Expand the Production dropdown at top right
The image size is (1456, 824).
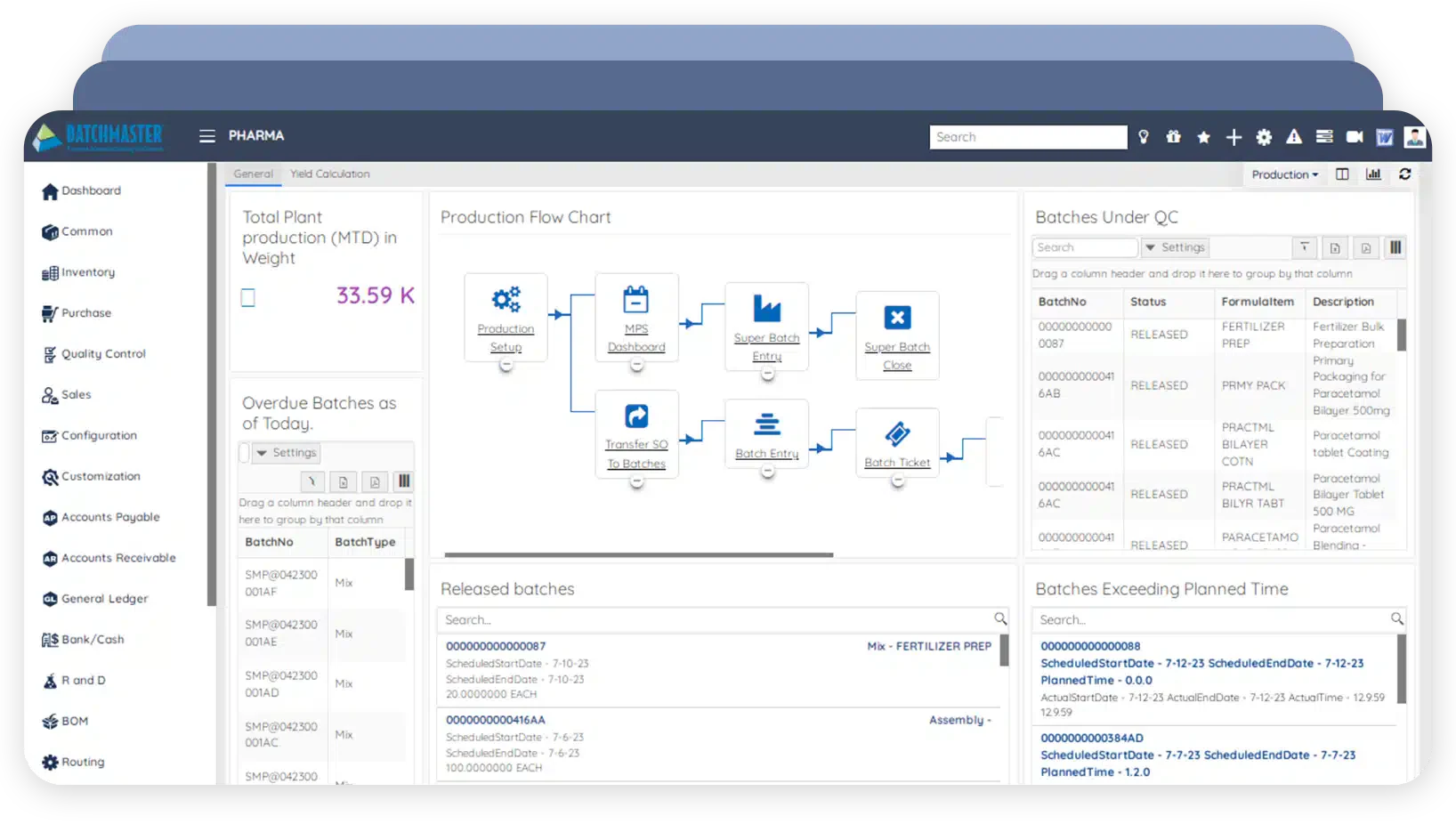1284,174
